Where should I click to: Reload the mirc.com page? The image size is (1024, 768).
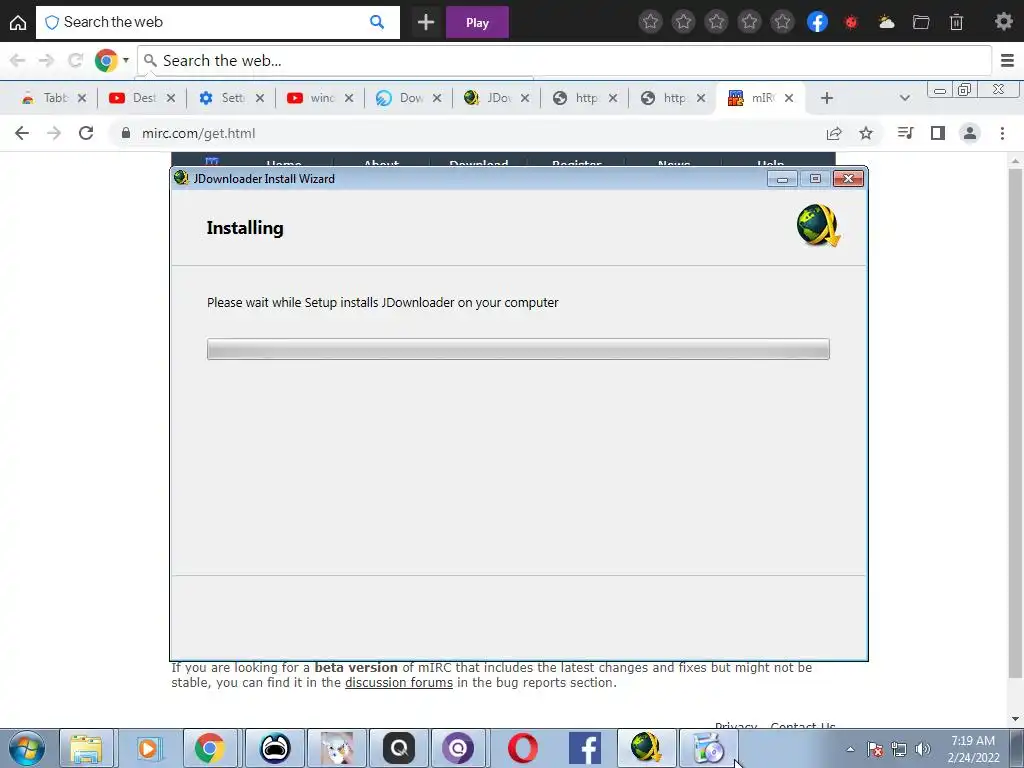pos(86,133)
